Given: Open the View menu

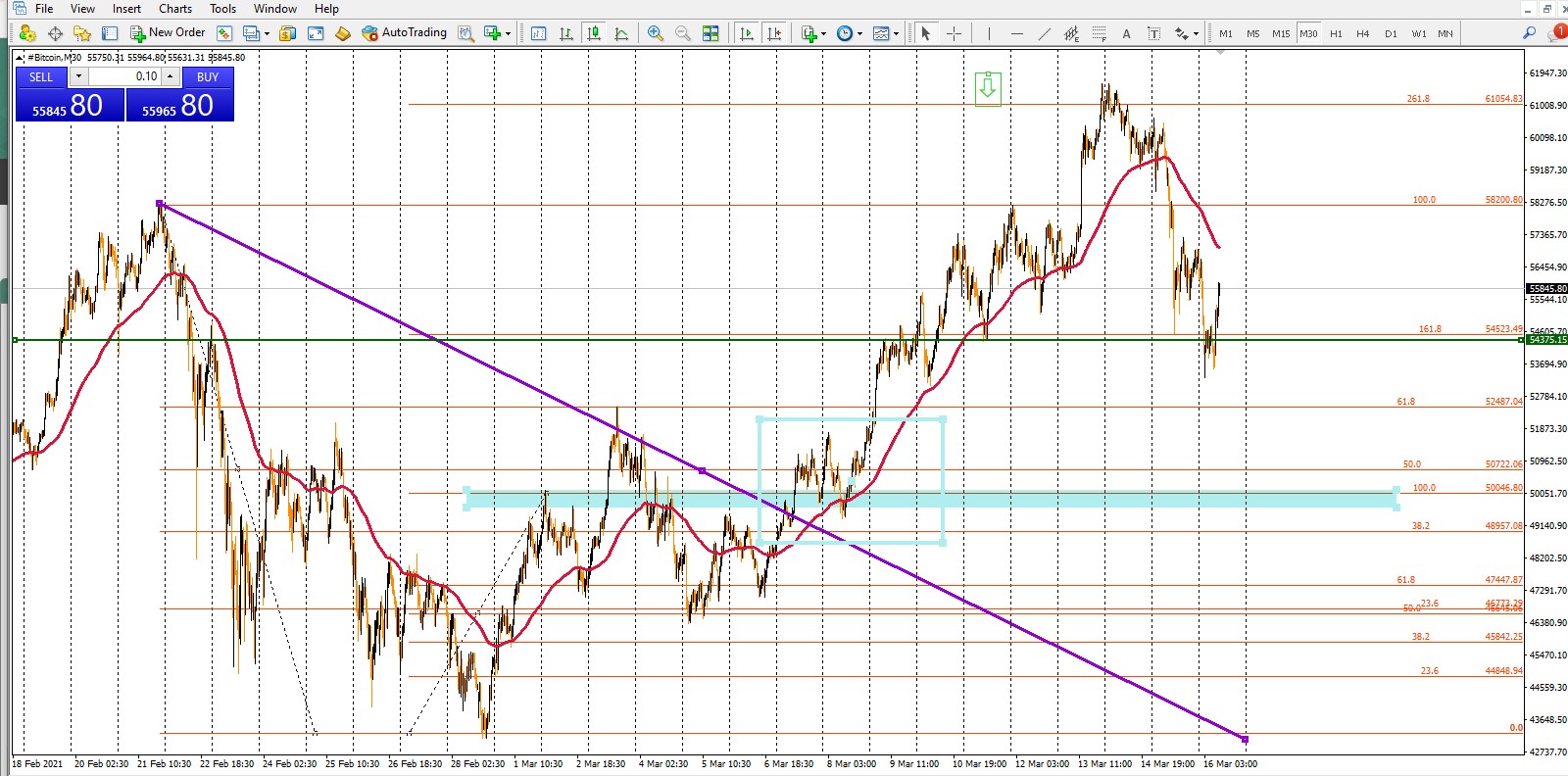Looking at the screenshot, I should tap(83, 9).
